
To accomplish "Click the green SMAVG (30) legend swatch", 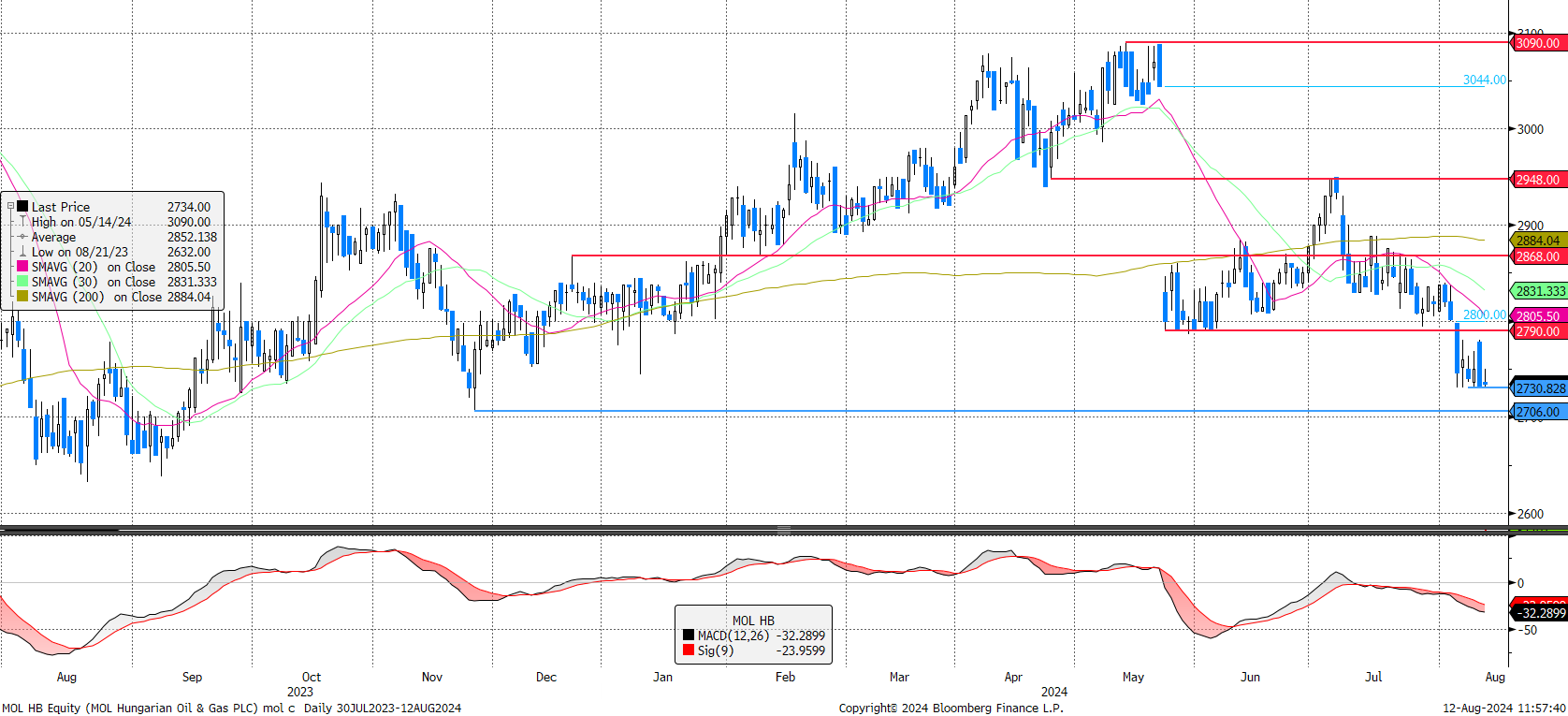I will [22, 282].
